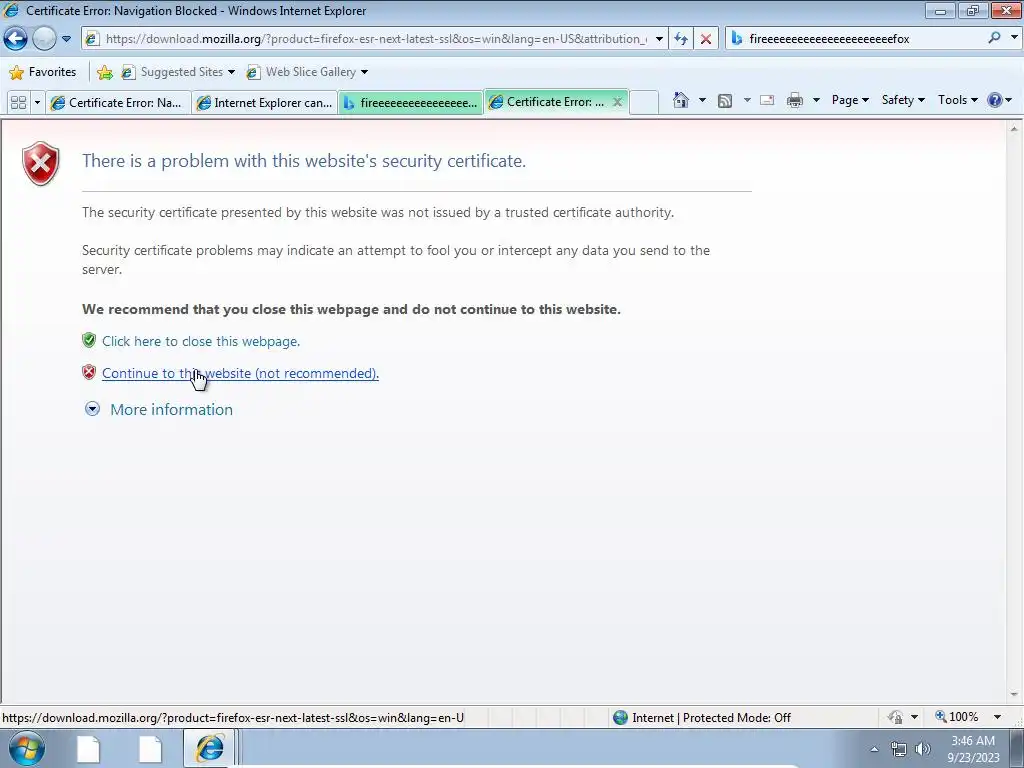The image size is (1024, 768).
Task: Click the volume speaker tray icon
Action: coord(923,749)
